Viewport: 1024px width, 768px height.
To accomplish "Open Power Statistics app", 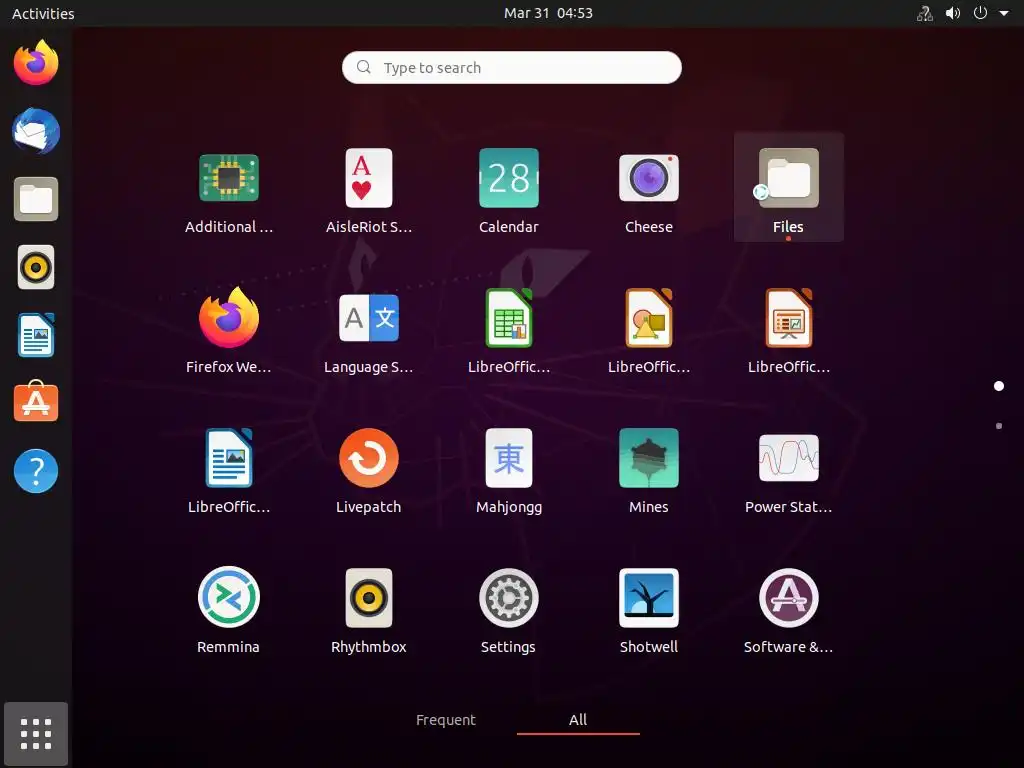I will pos(788,457).
